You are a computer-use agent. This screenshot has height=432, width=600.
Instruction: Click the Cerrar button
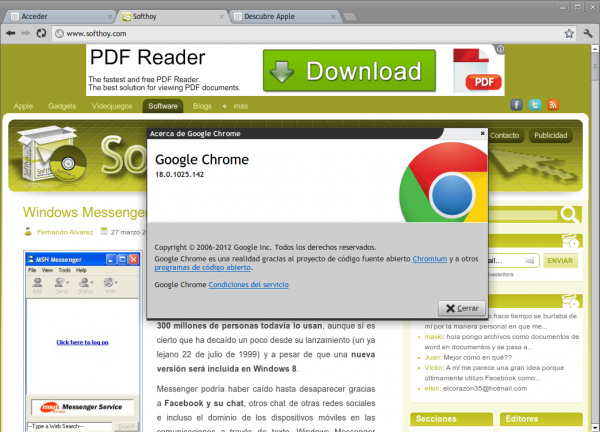pyautogui.click(x=462, y=308)
